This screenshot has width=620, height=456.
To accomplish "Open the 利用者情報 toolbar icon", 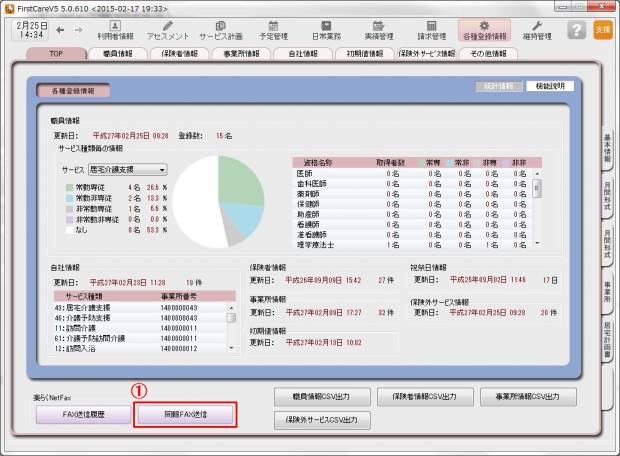I will [x=115, y=29].
